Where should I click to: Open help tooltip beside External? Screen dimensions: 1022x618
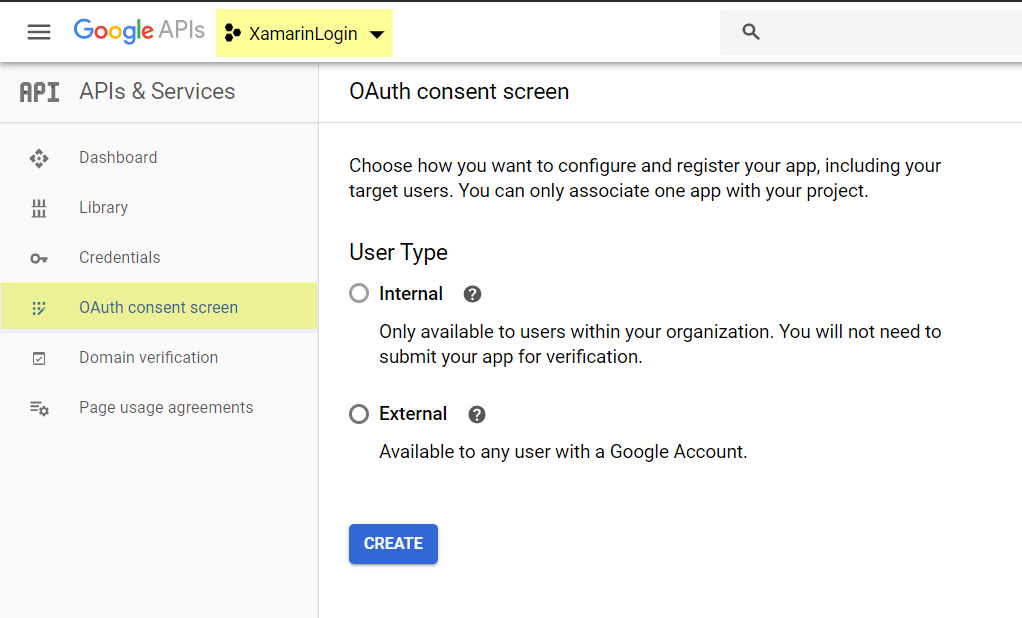[477, 414]
